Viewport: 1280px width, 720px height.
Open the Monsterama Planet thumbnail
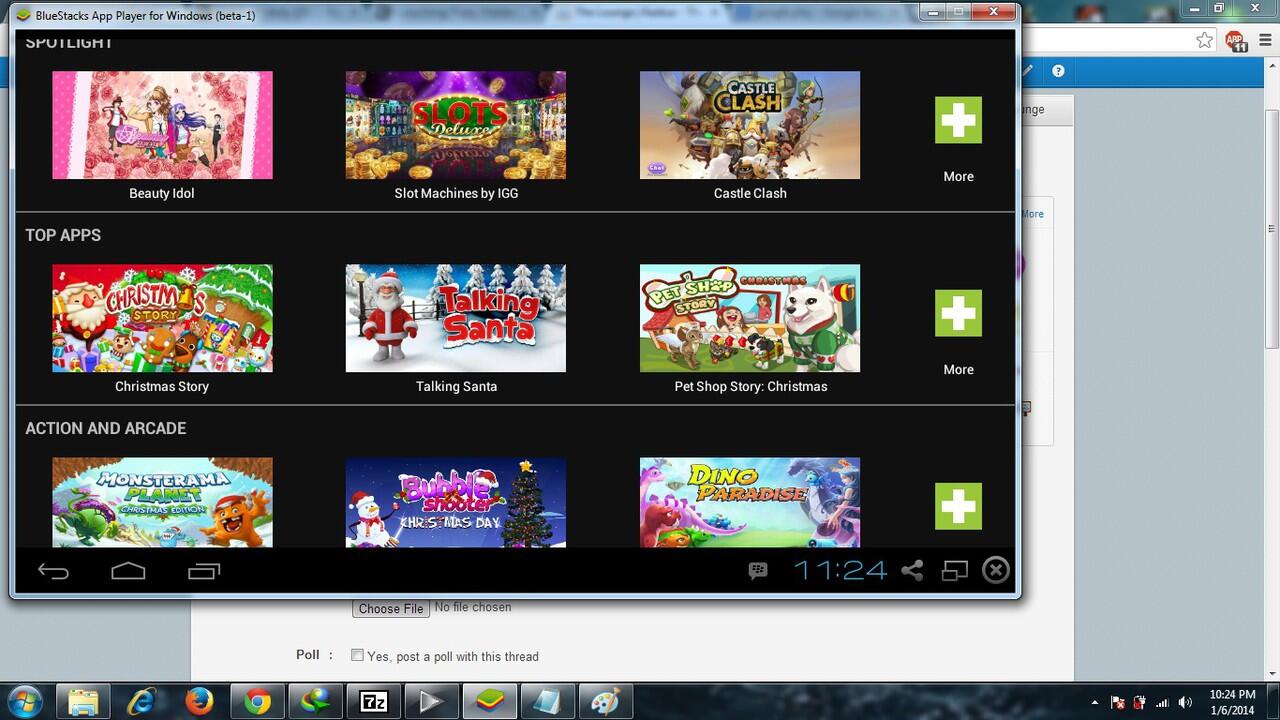coord(162,502)
